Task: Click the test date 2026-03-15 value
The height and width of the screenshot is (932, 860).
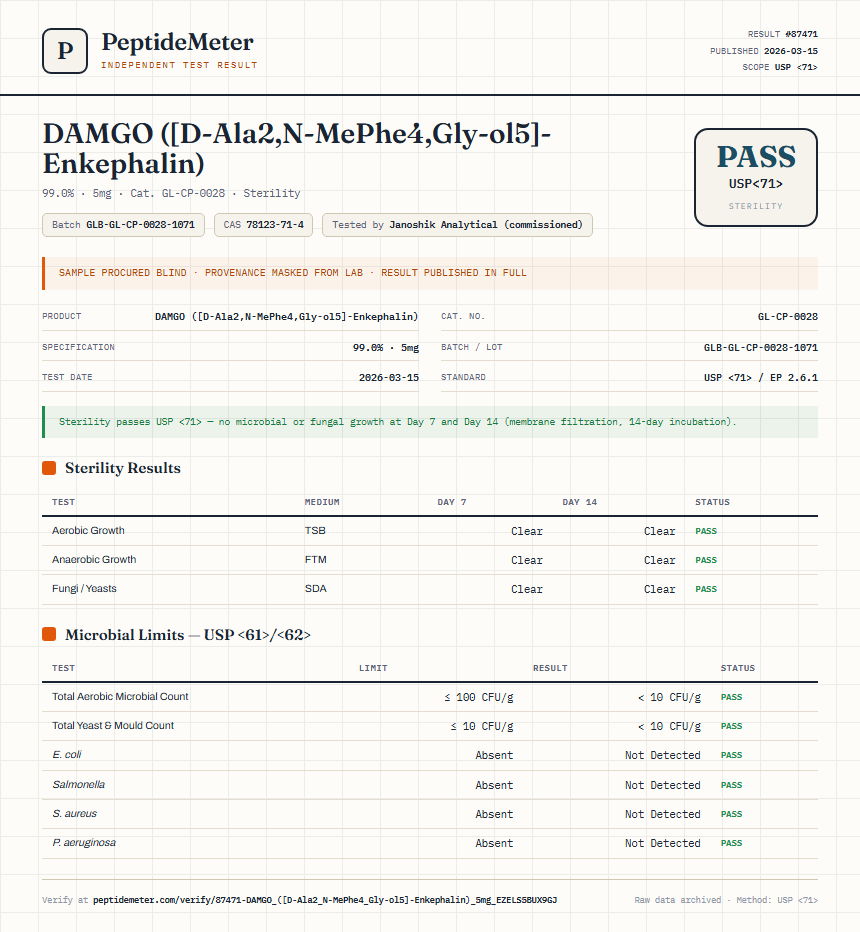Action: pyautogui.click(x=389, y=377)
